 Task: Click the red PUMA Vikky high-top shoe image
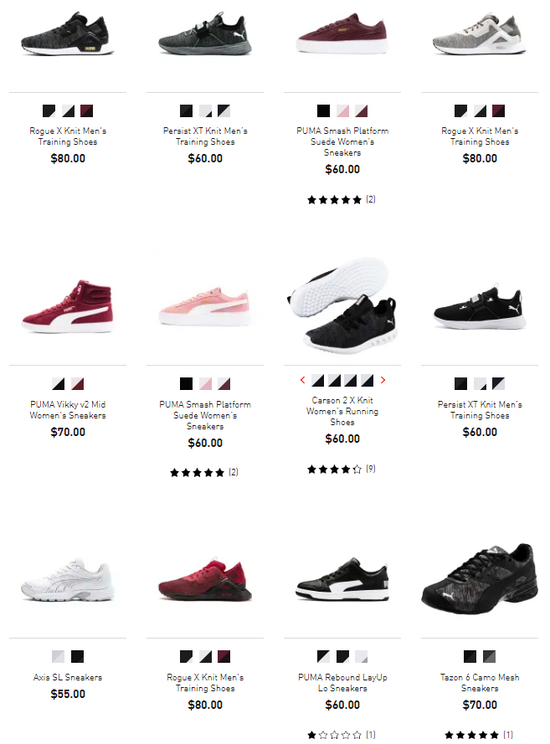[67, 306]
